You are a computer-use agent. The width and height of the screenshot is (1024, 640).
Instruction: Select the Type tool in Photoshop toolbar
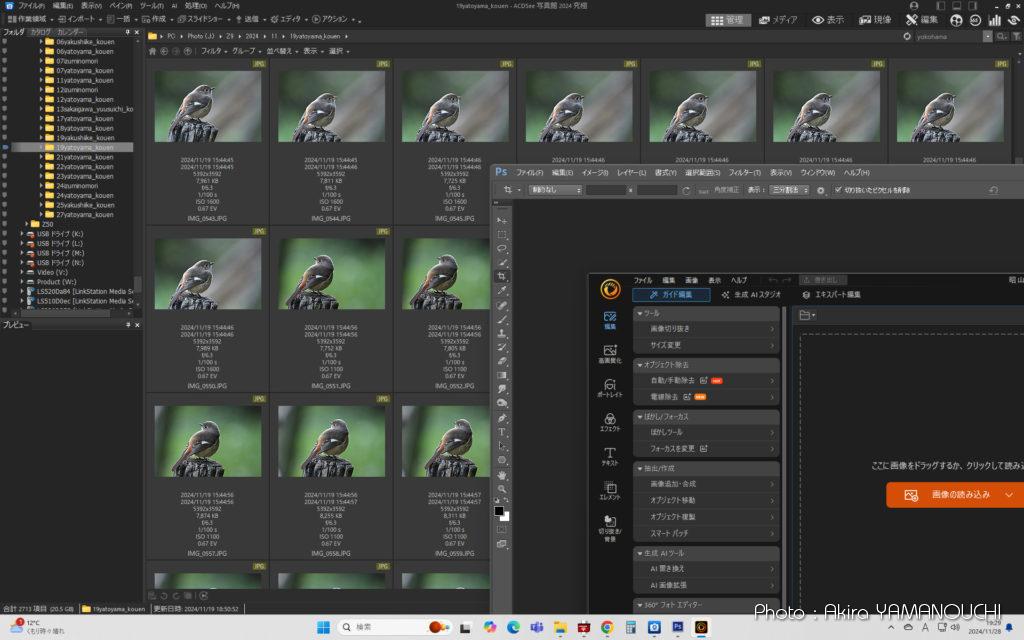click(x=502, y=431)
